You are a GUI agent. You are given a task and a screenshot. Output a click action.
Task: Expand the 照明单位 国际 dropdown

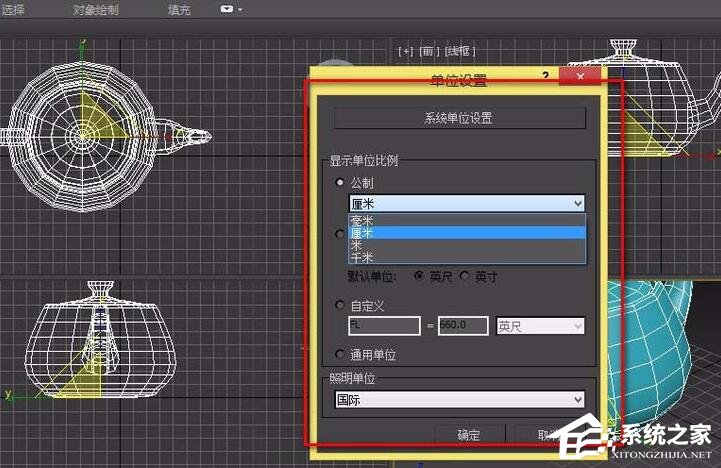point(577,399)
